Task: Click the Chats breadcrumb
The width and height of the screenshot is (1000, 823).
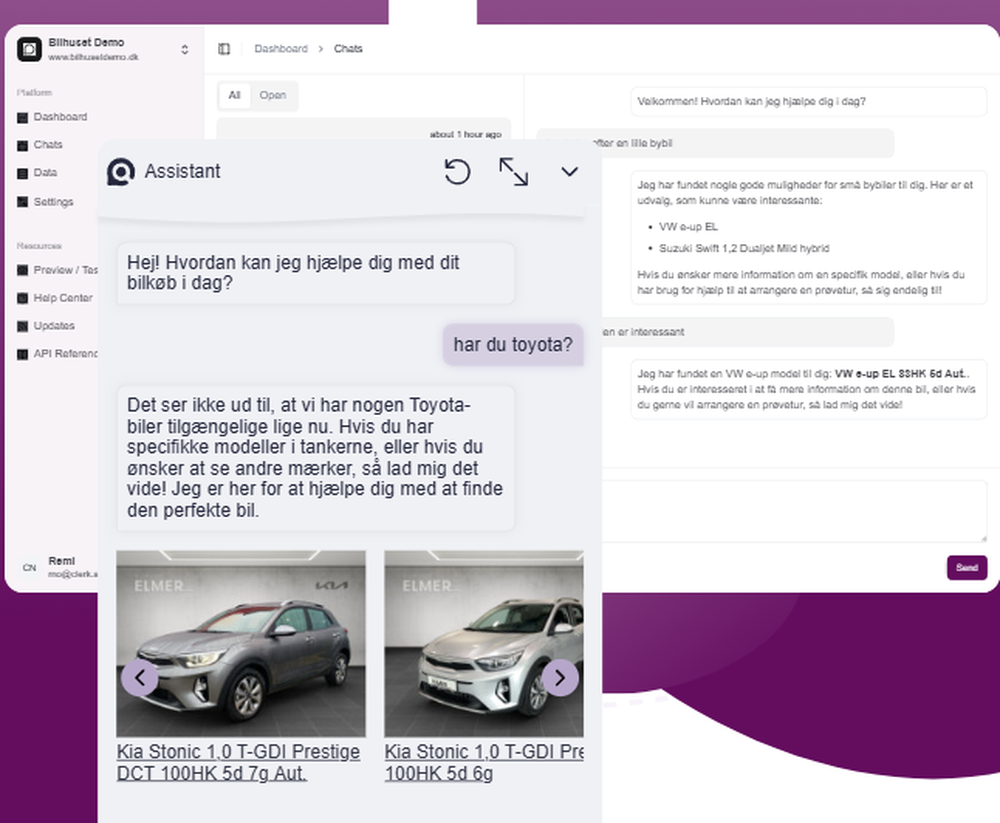Action: point(348,49)
